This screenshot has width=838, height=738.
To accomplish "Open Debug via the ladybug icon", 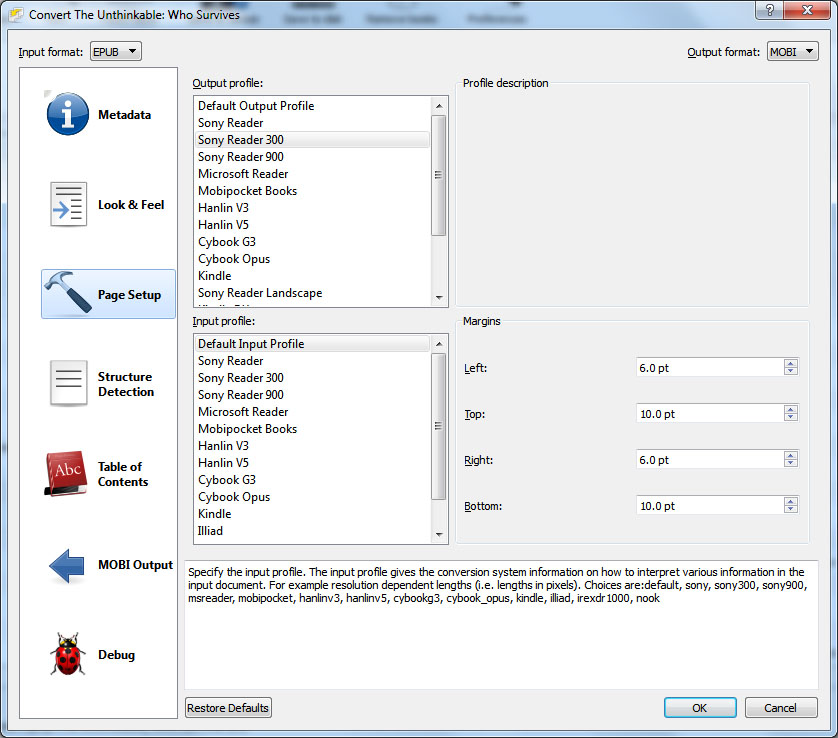I will (68, 654).
